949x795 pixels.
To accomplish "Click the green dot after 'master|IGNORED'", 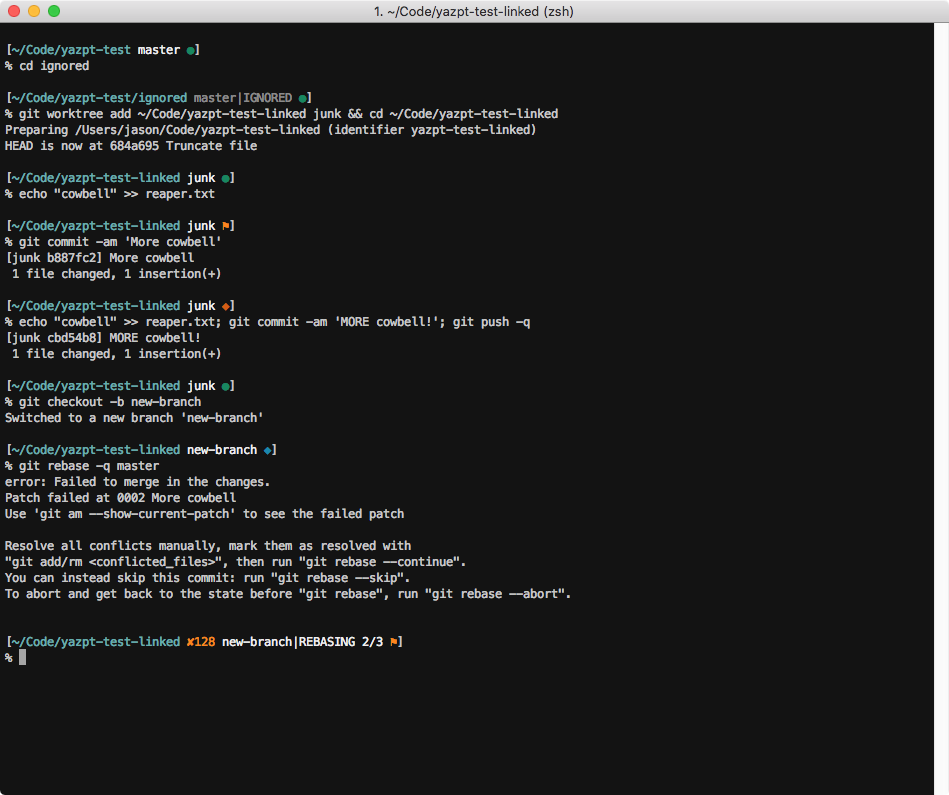I will click(302, 98).
